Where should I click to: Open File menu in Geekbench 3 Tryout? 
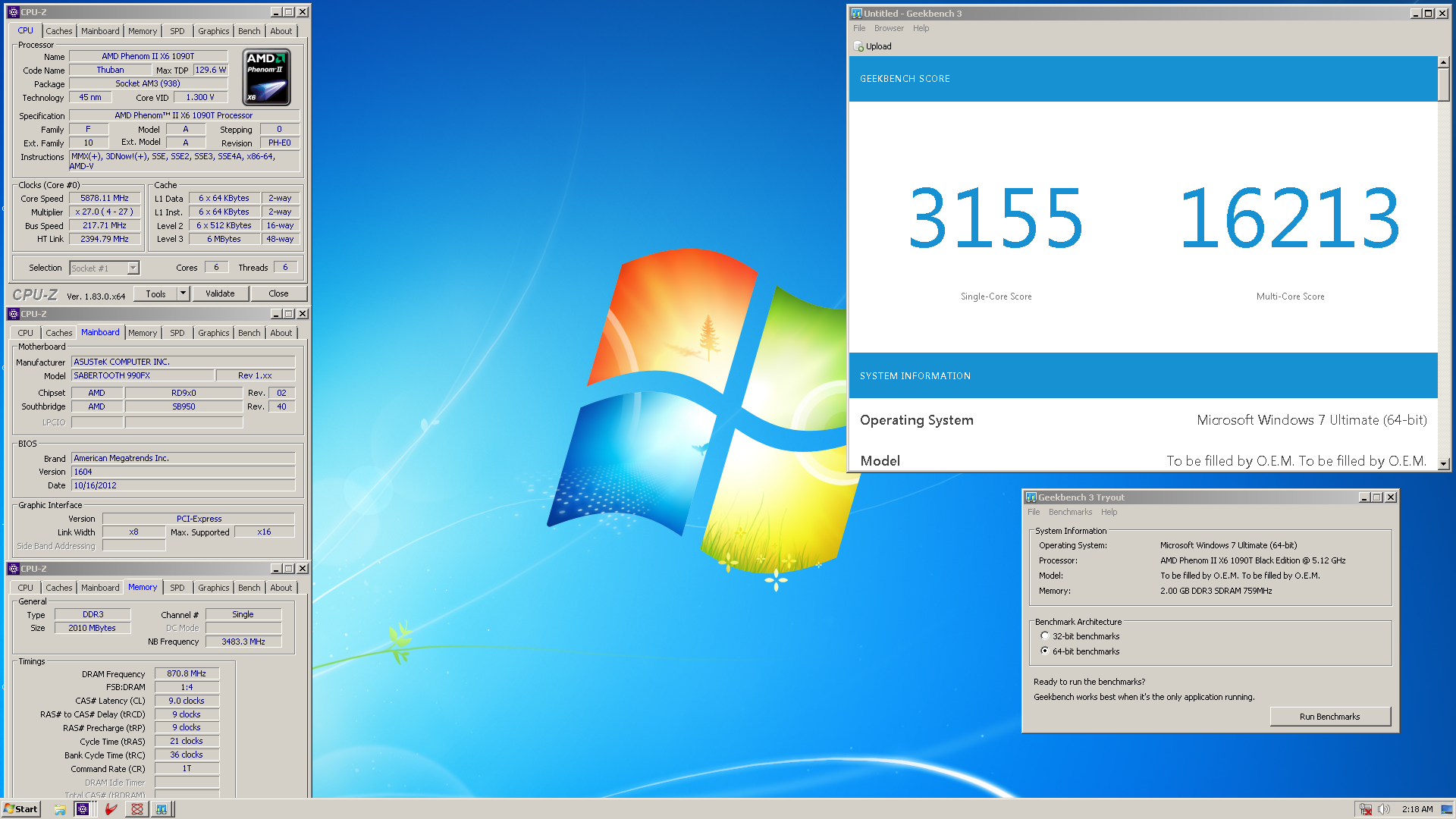pos(1034,513)
